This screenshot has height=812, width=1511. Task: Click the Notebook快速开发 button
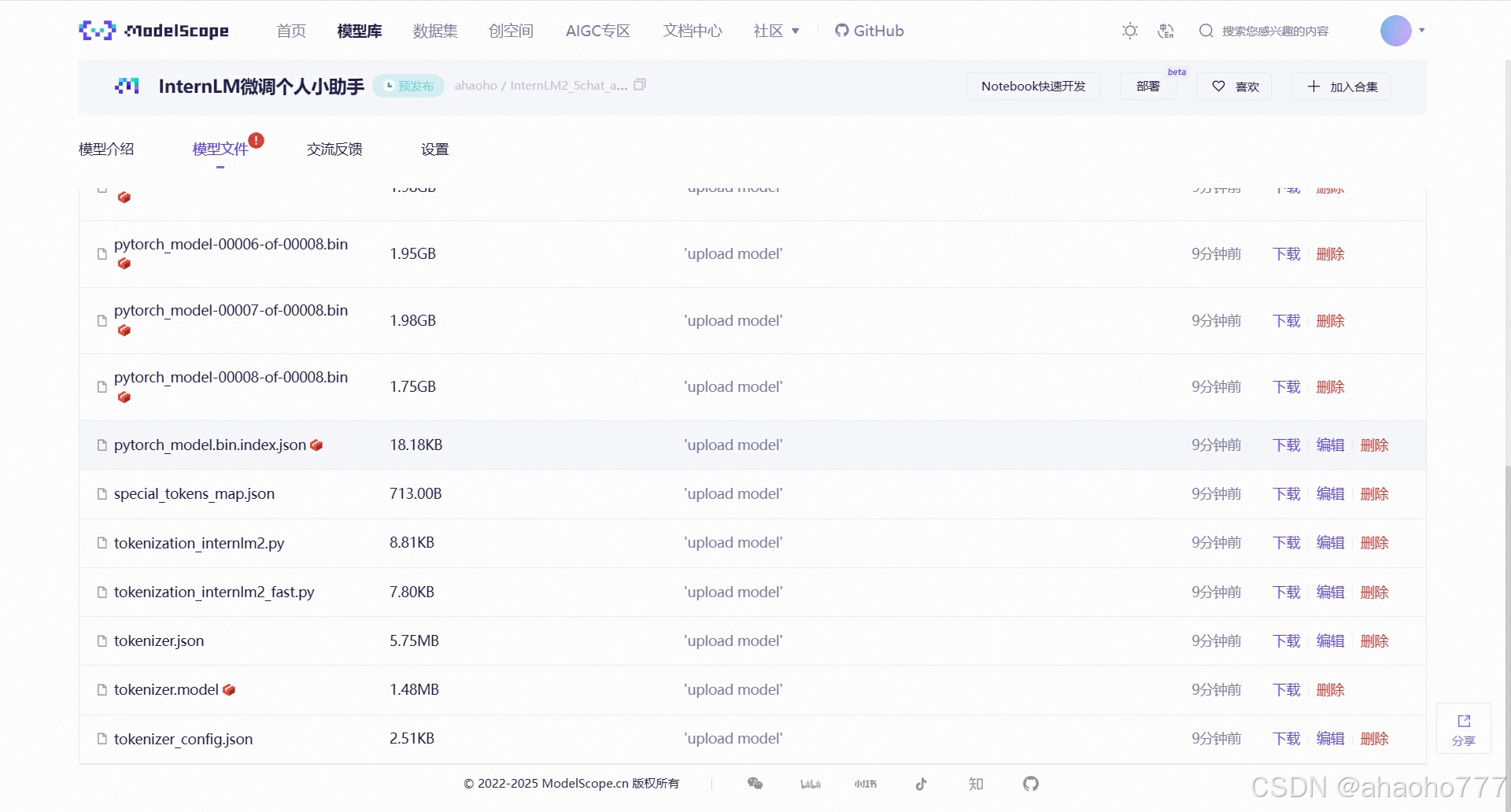1033,86
